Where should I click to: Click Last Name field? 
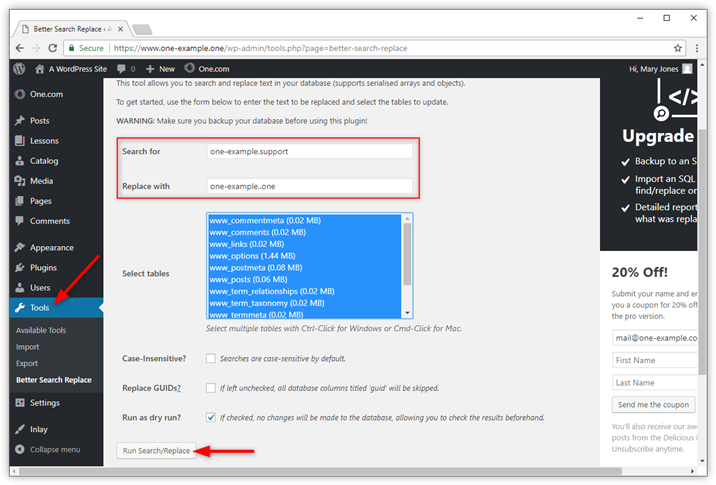tap(655, 383)
